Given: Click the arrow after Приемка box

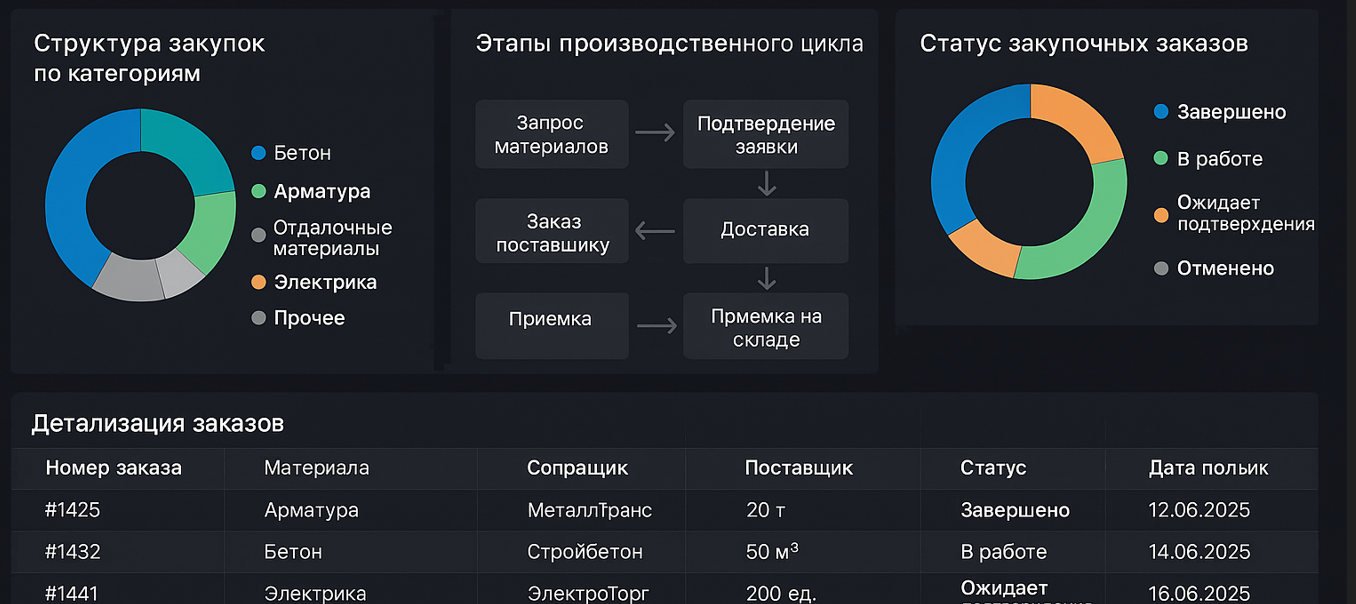Looking at the screenshot, I should 655,325.
